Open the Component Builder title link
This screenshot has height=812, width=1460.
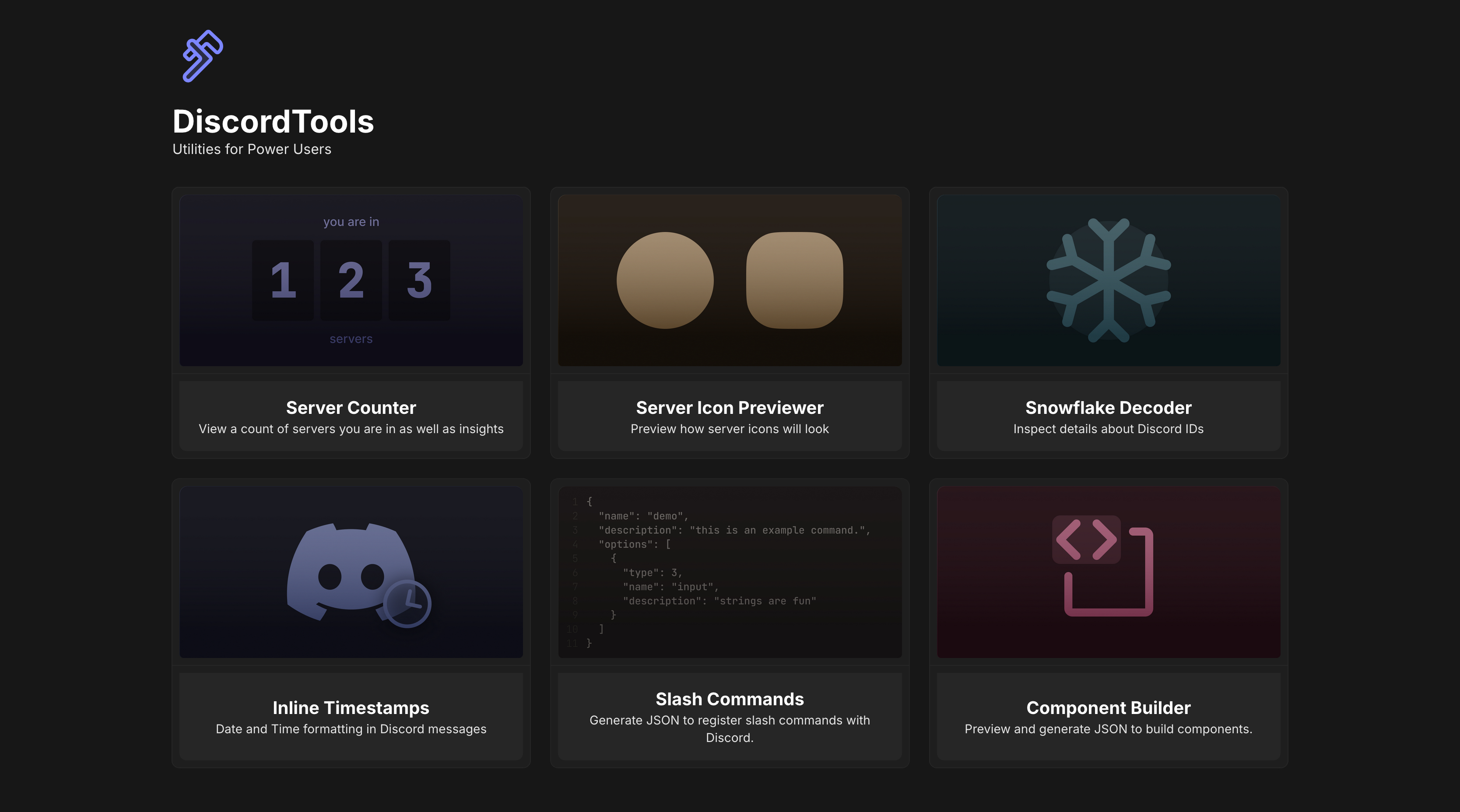click(x=1108, y=708)
